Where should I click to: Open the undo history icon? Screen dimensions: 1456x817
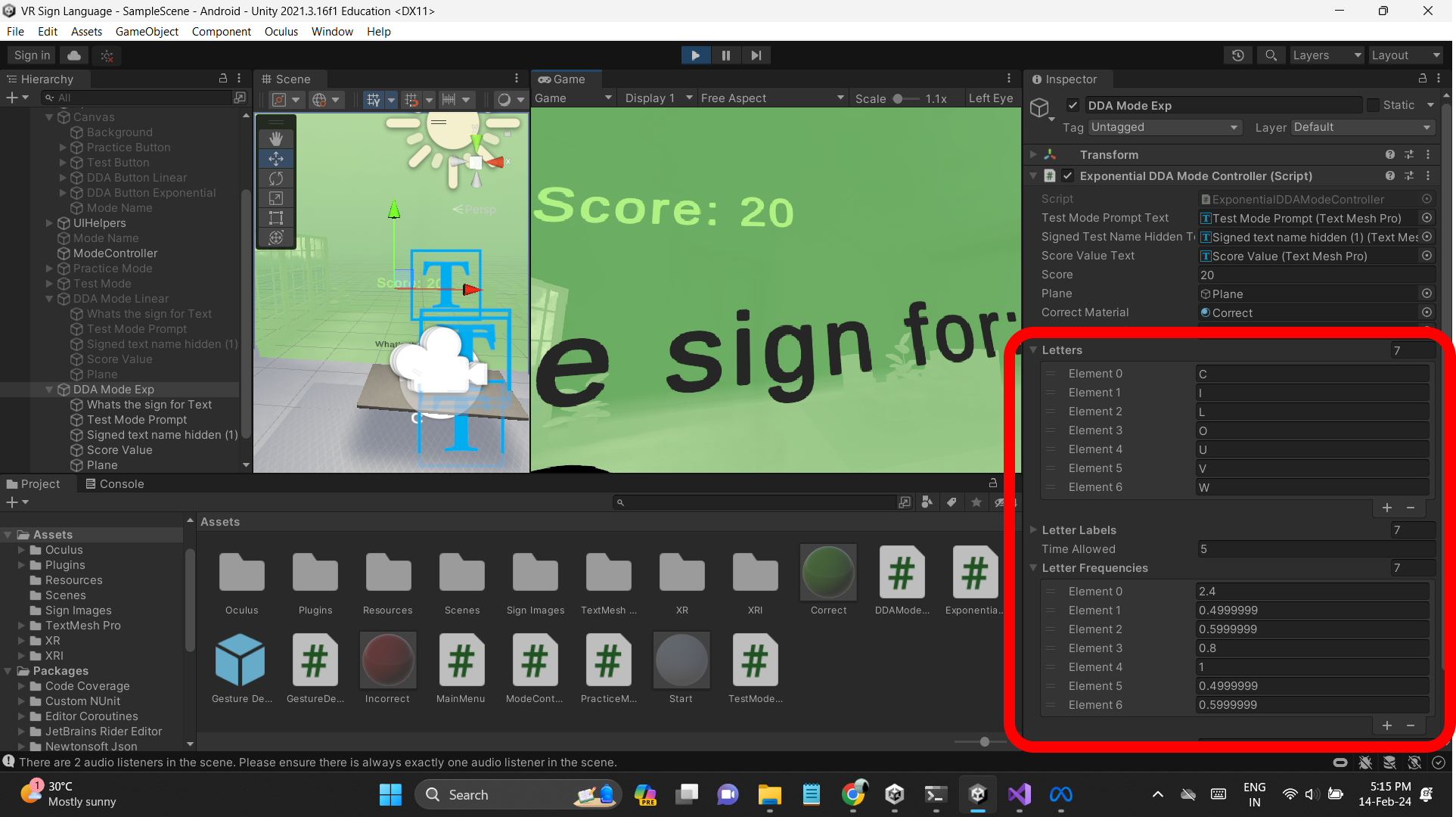coord(1237,55)
